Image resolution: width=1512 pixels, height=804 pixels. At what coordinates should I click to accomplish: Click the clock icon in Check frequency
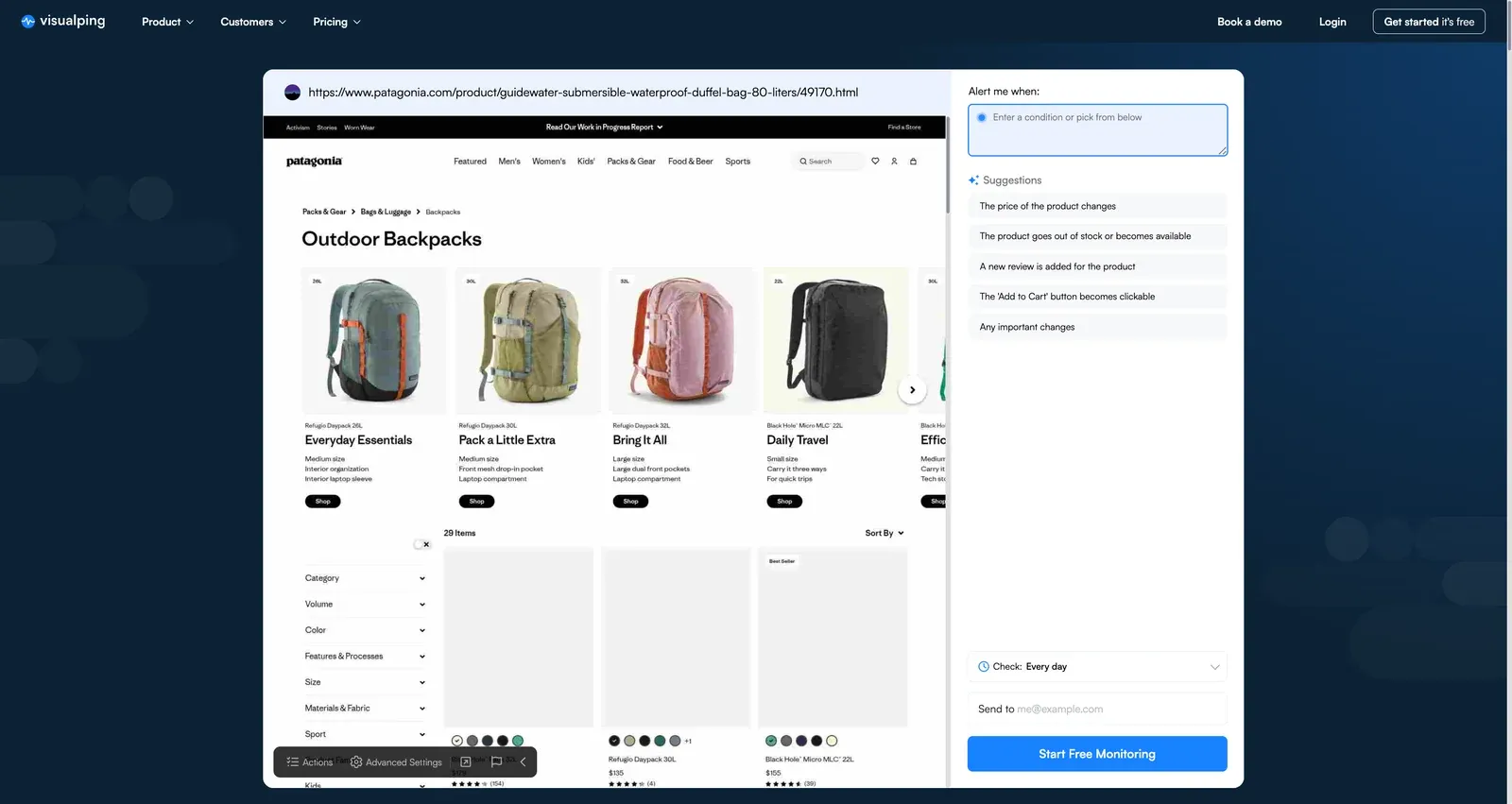[984, 667]
